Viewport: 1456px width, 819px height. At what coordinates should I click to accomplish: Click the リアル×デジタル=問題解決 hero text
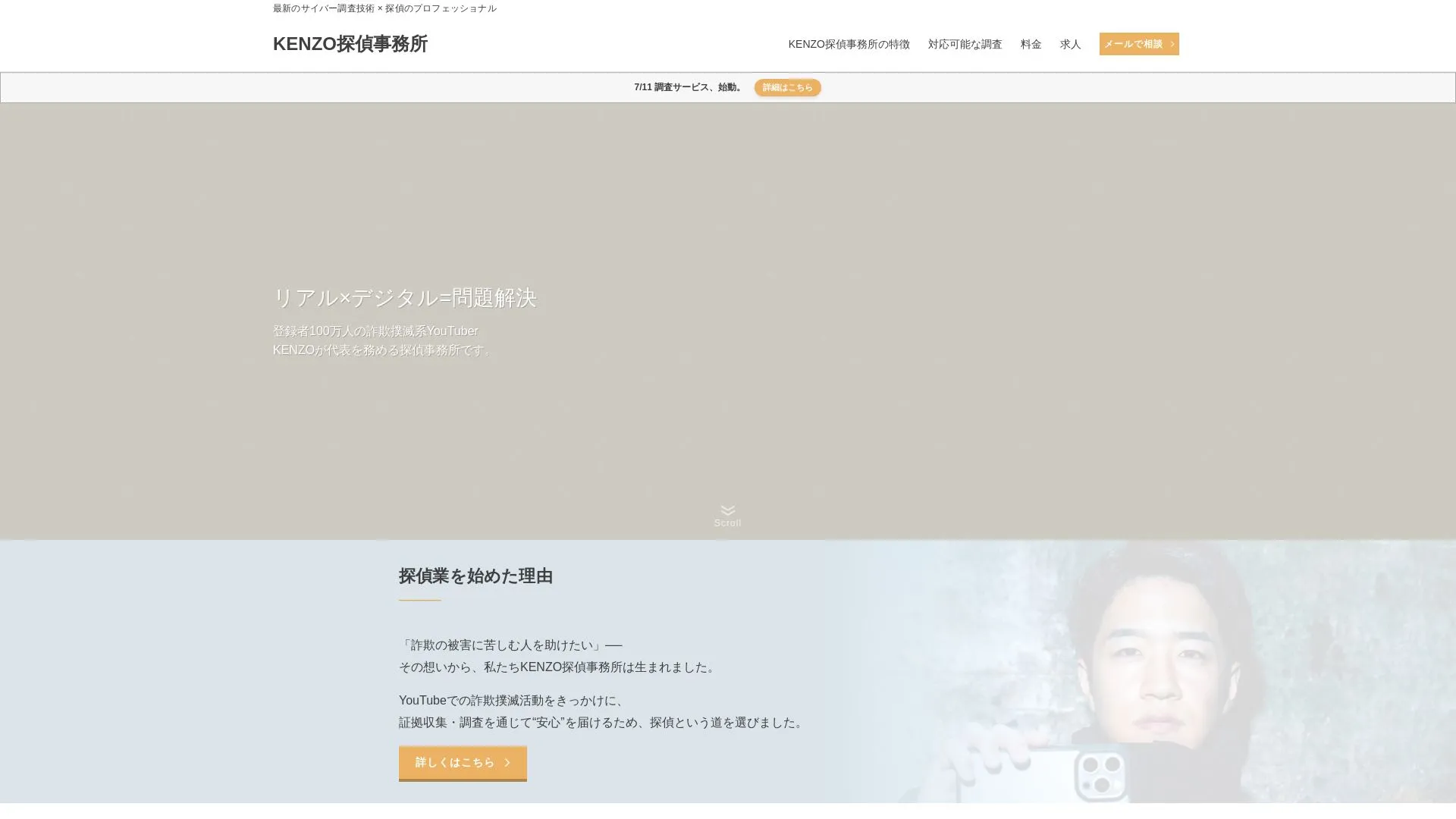(404, 298)
